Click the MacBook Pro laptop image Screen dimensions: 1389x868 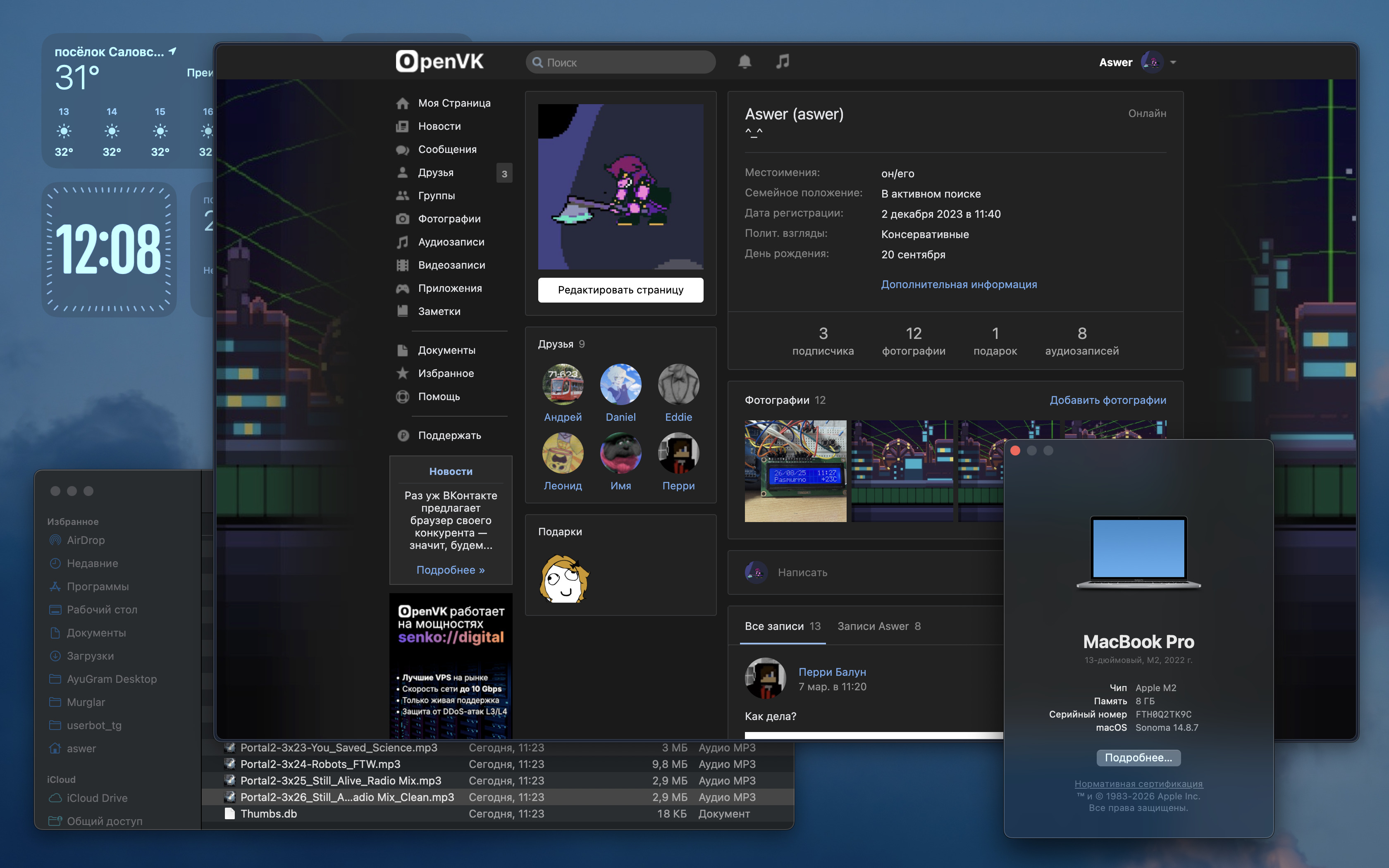tap(1139, 552)
